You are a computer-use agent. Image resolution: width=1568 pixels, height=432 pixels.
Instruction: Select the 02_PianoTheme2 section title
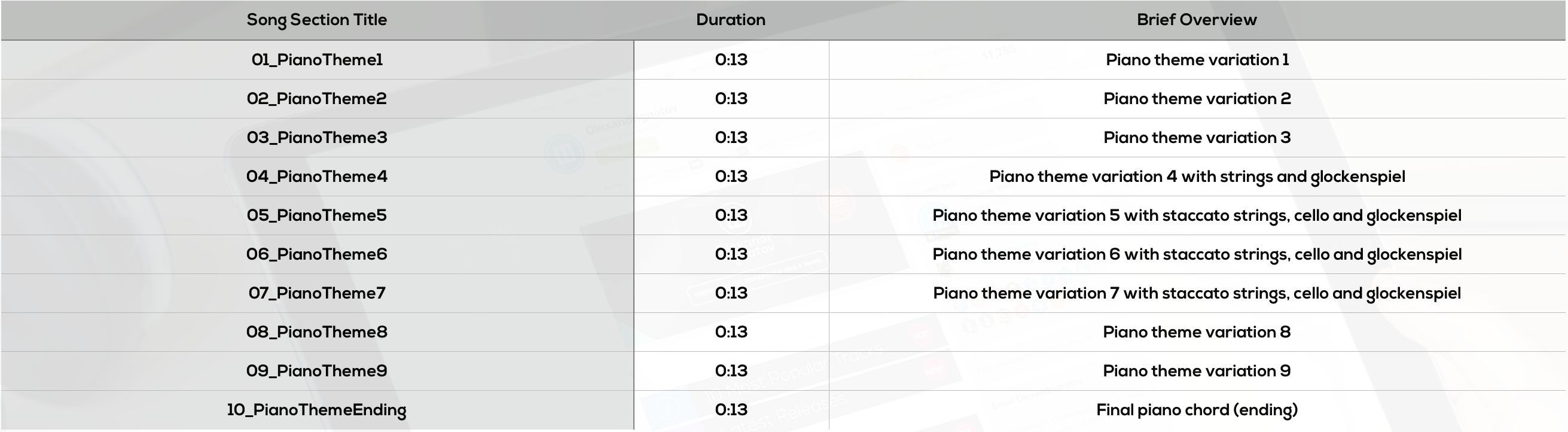click(316, 99)
